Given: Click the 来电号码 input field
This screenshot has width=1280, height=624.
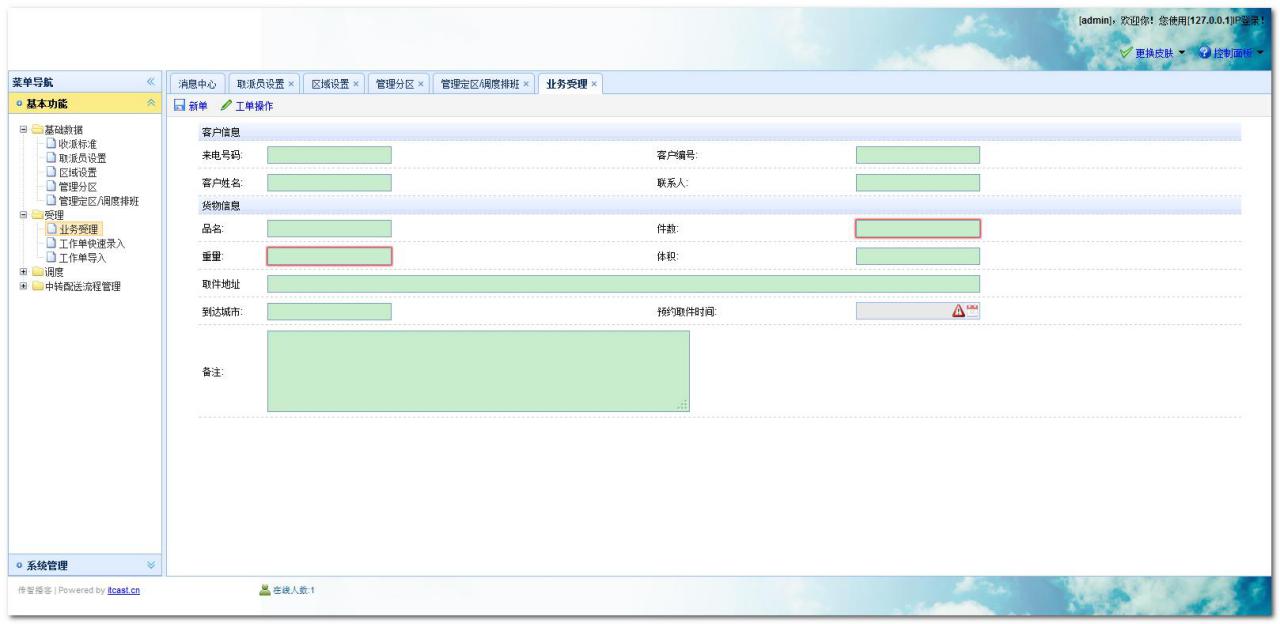Looking at the screenshot, I should [x=329, y=155].
